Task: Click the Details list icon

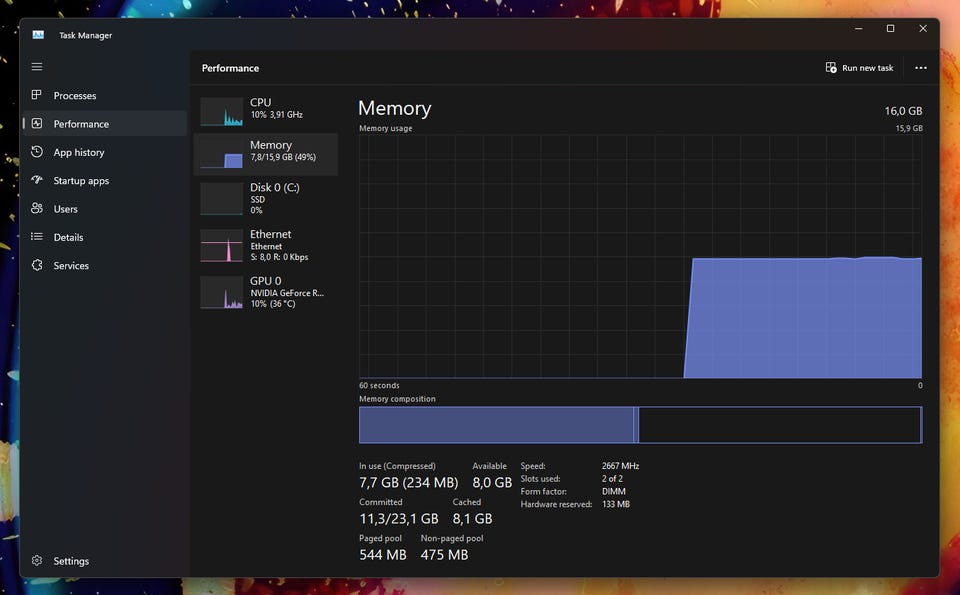Action: click(37, 237)
